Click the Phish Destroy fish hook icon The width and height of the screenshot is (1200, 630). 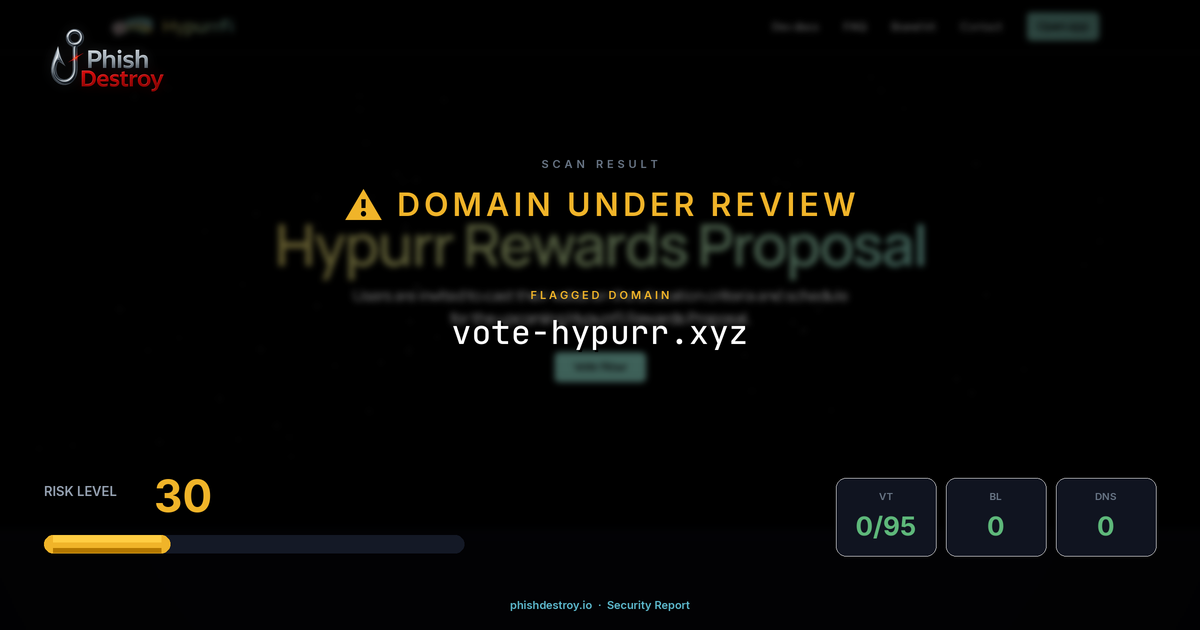coord(66,57)
